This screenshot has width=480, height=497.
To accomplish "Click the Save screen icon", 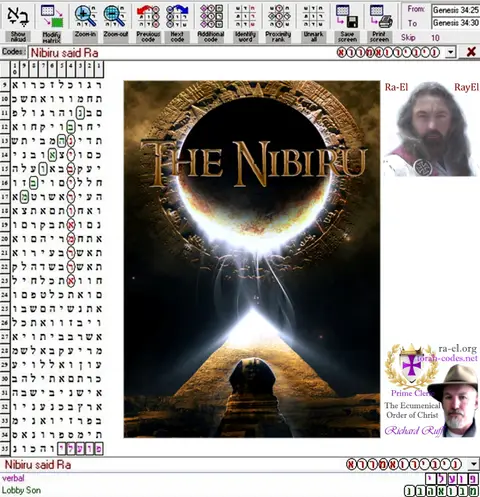I will pos(347,16).
